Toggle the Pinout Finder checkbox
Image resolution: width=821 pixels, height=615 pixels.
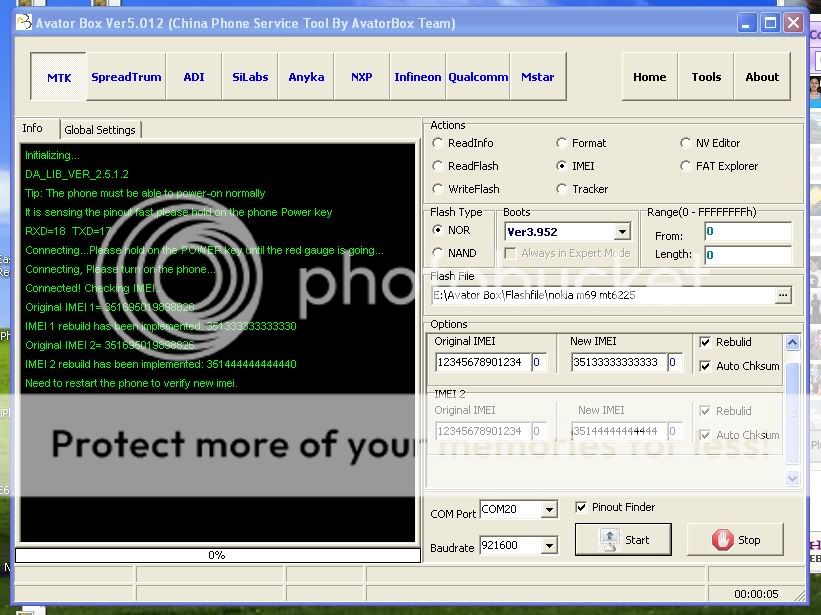click(x=582, y=507)
